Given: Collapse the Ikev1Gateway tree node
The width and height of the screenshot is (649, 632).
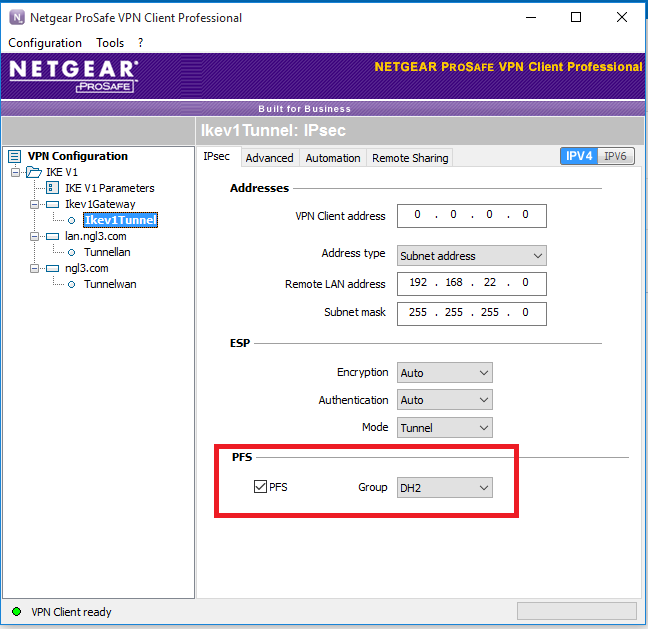Looking at the screenshot, I should pyautogui.click(x=34, y=204).
